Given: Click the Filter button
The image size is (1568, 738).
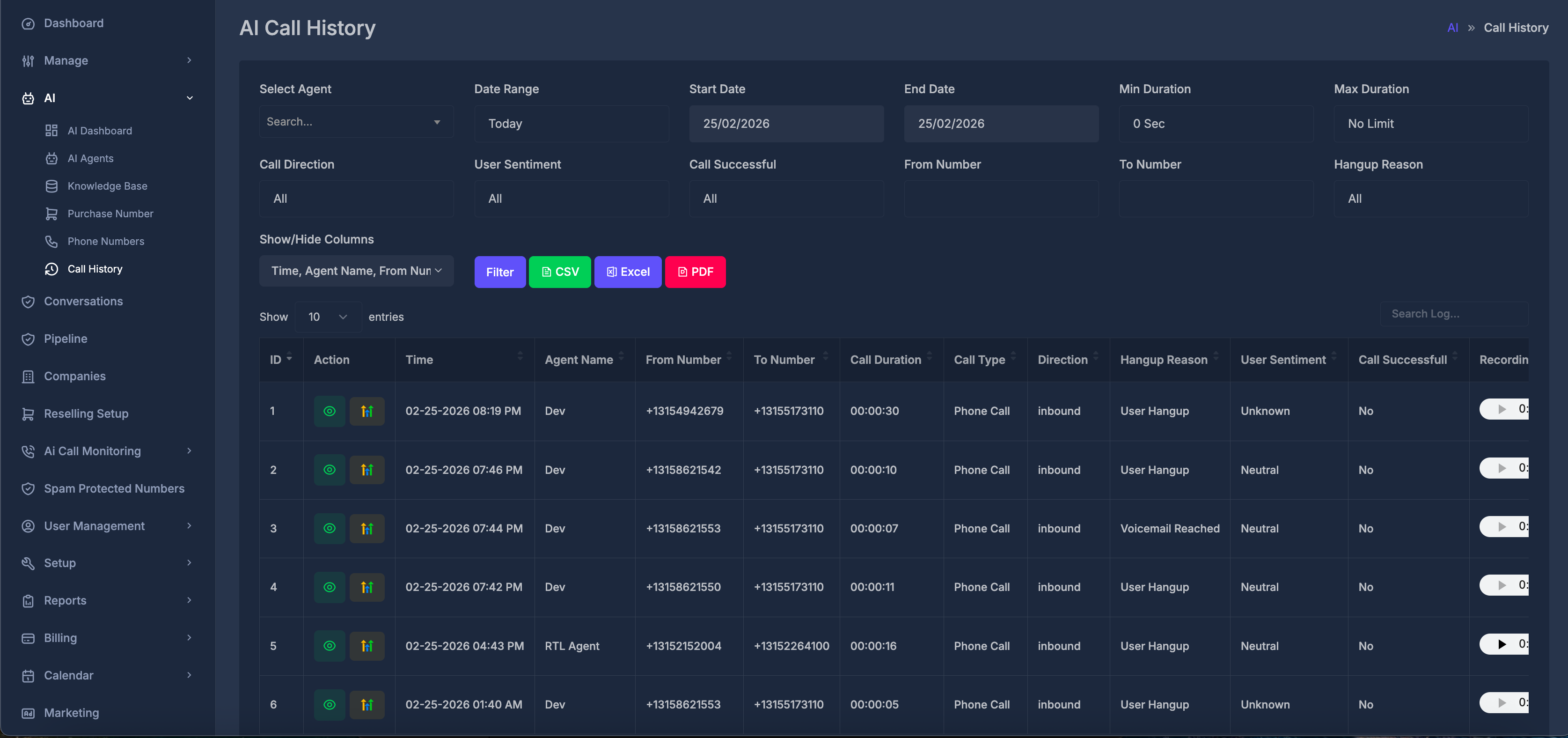Looking at the screenshot, I should [499, 272].
